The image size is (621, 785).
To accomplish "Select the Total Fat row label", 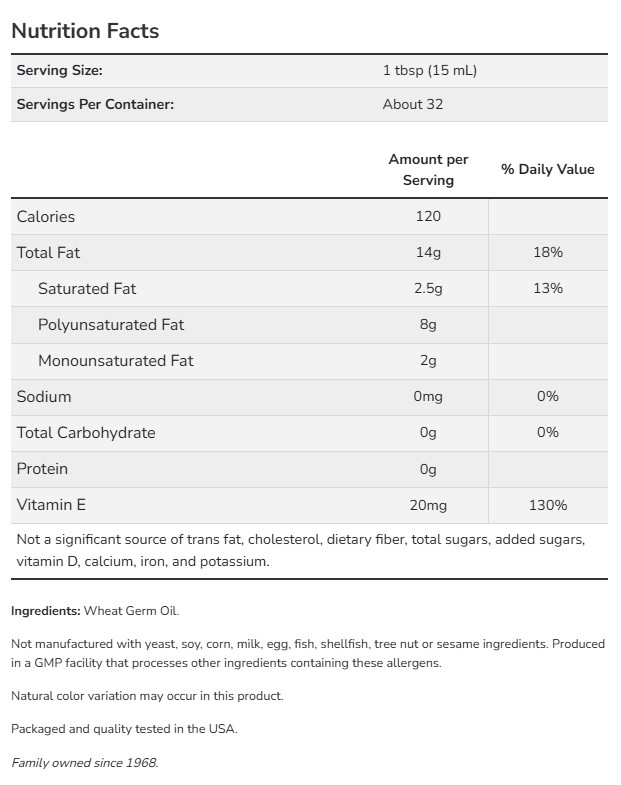I will (49, 253).
